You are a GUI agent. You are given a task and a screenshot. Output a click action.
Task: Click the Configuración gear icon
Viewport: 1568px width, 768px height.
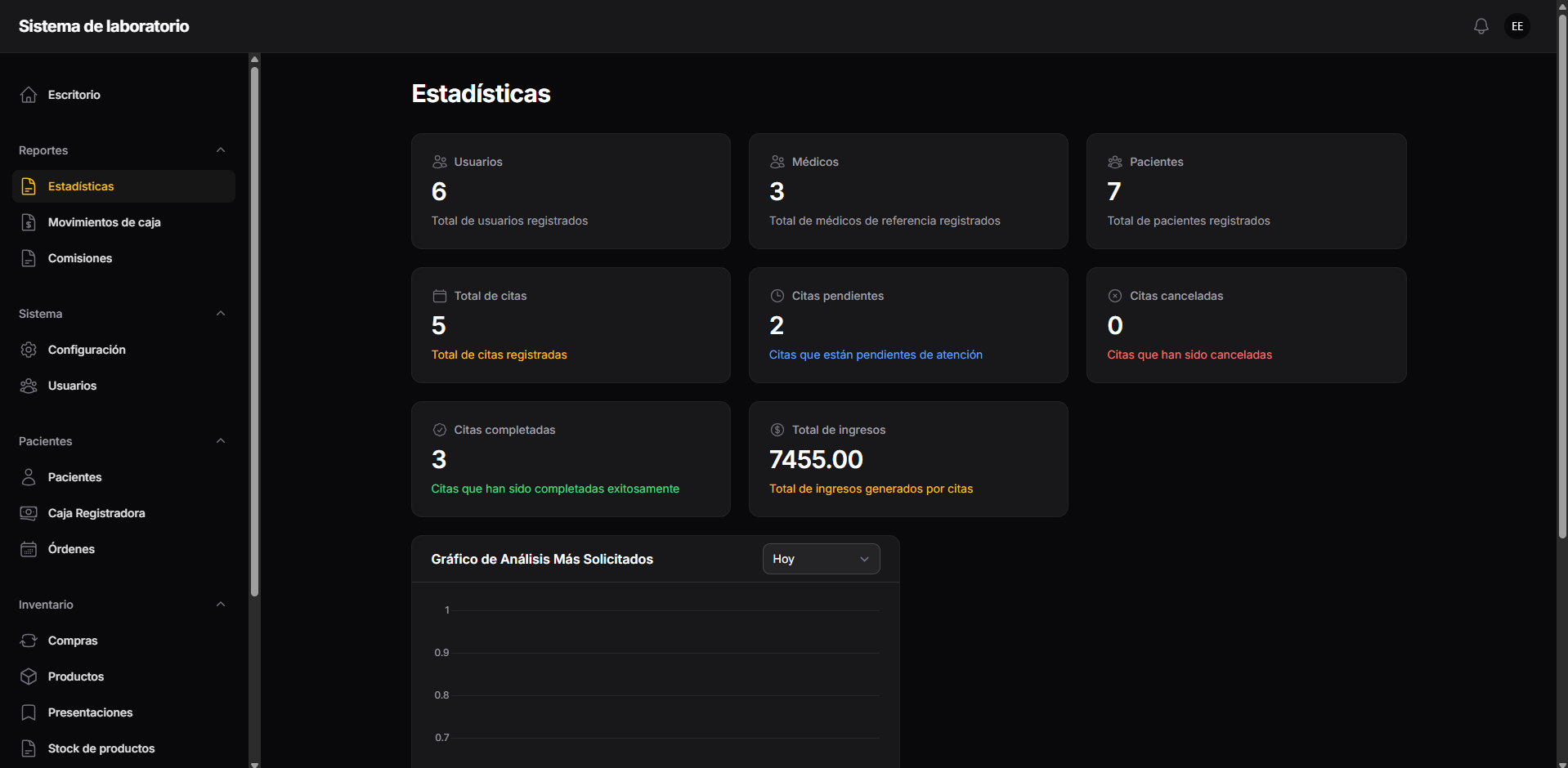click(29, 350)
